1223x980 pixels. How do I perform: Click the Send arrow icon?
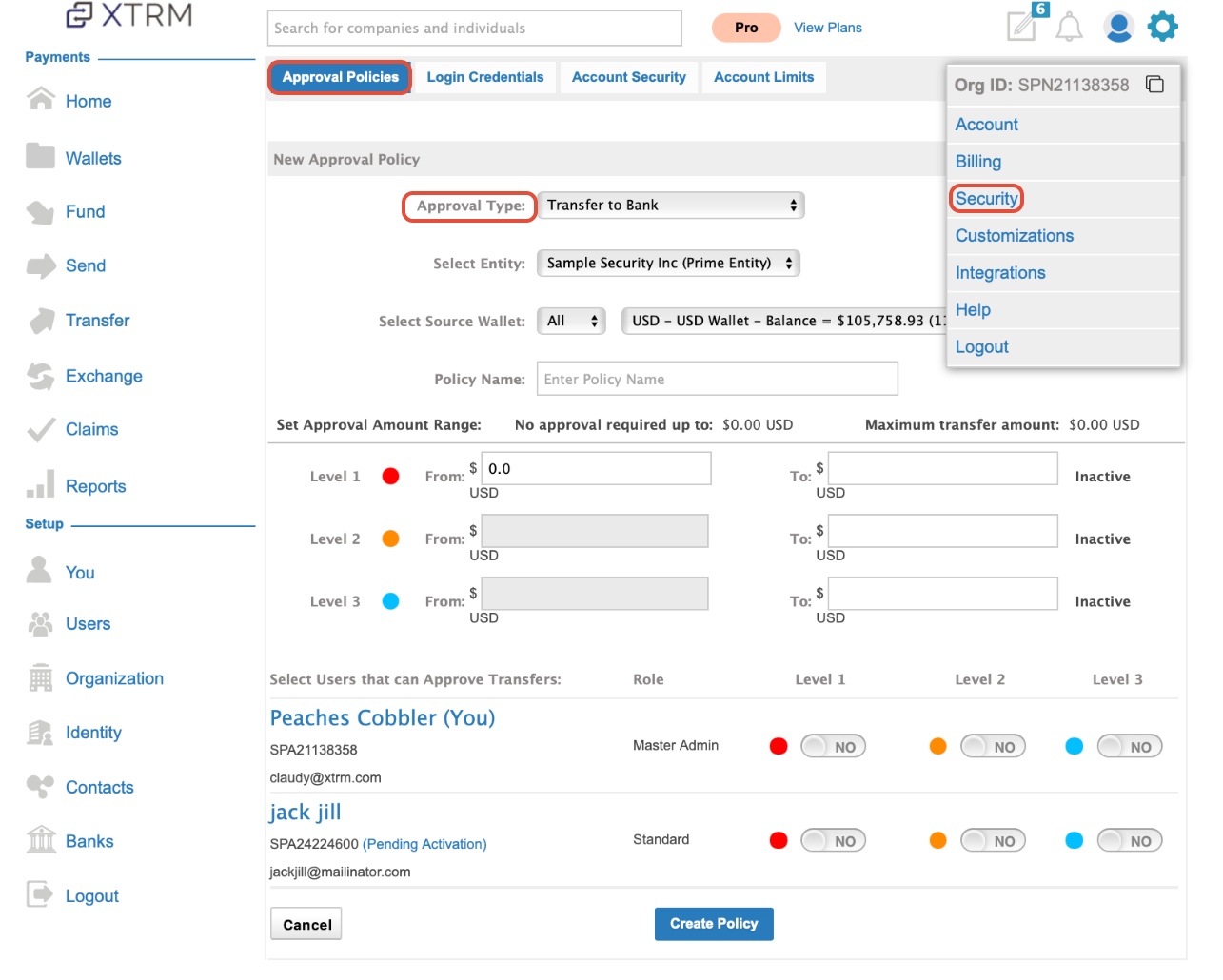click(41, 265)
